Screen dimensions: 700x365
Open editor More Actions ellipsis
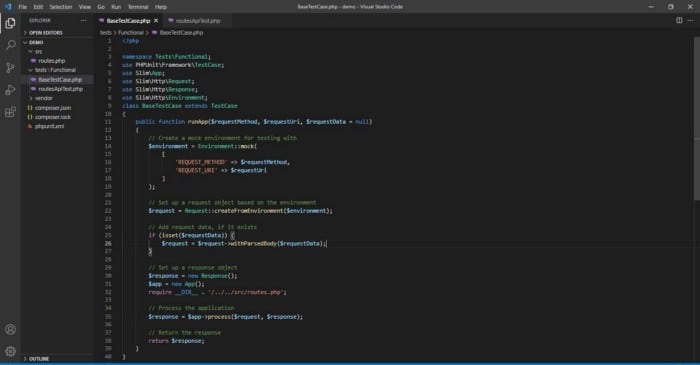(x=690, y=21)
